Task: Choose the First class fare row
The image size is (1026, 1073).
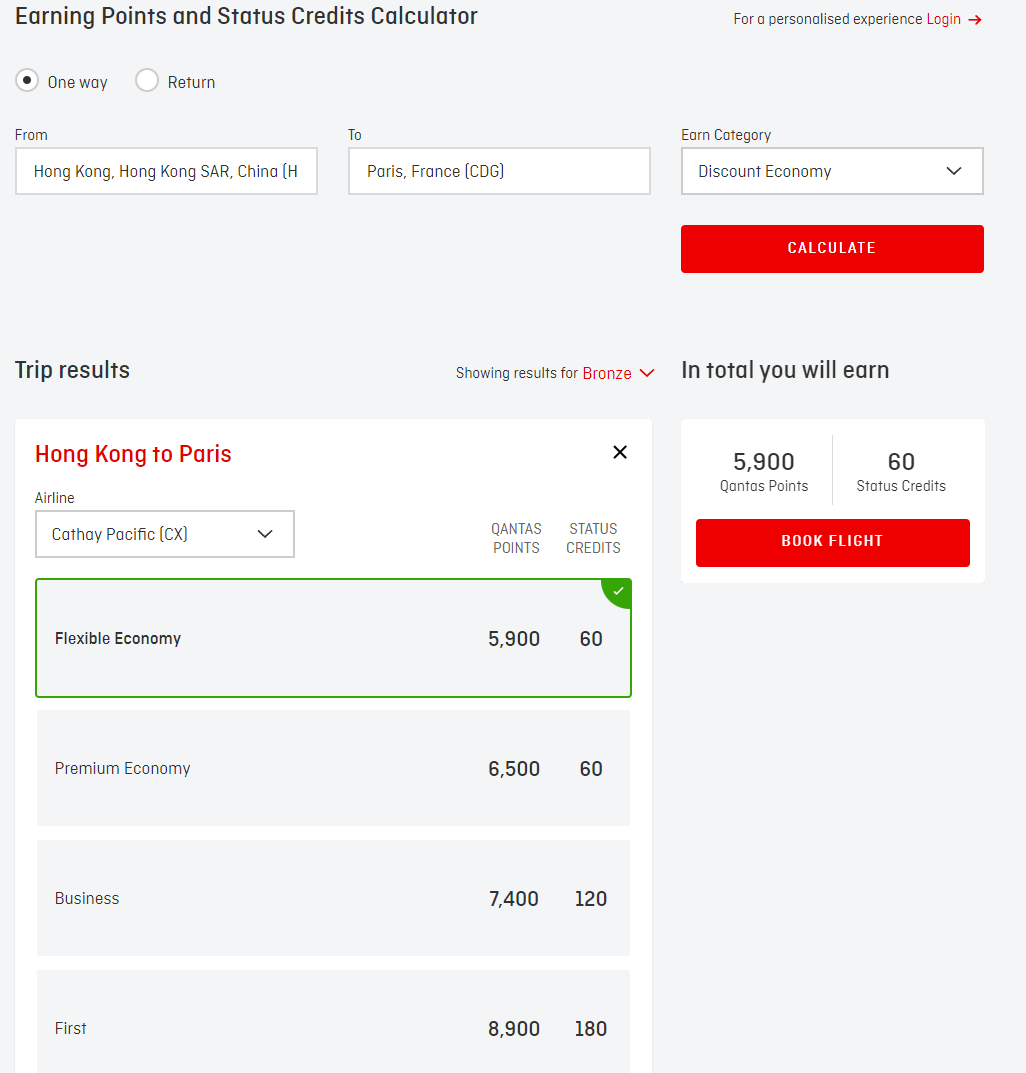Action: [333, 1028]
